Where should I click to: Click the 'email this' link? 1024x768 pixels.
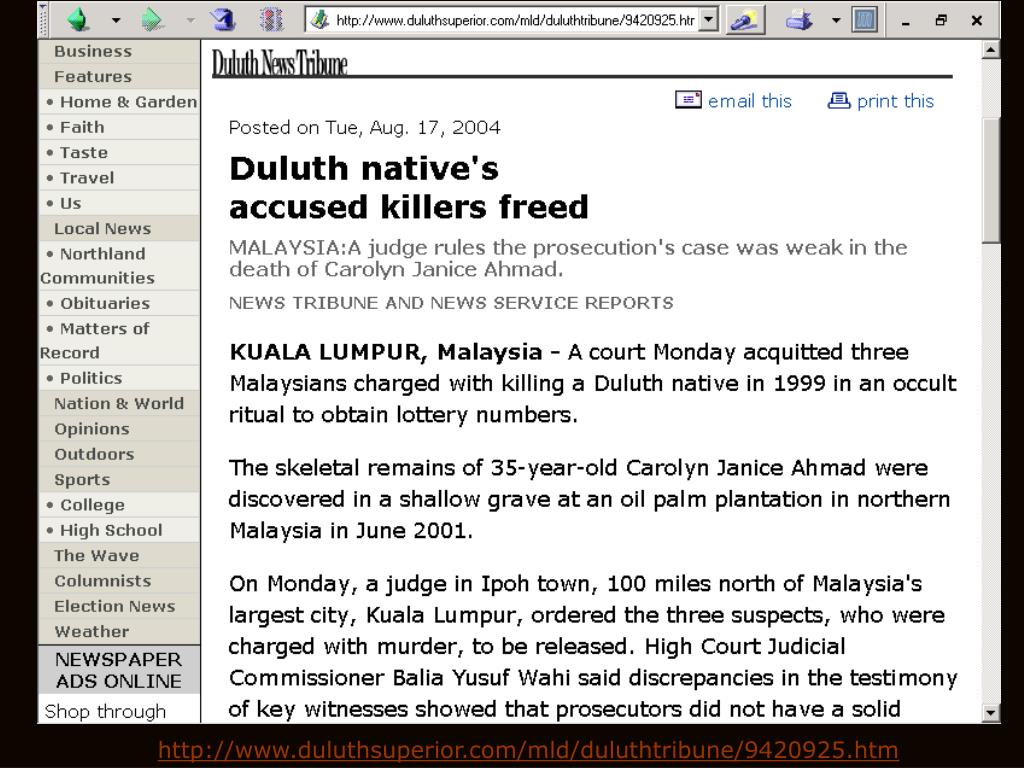pyautogui.click(x=750, y=101)
